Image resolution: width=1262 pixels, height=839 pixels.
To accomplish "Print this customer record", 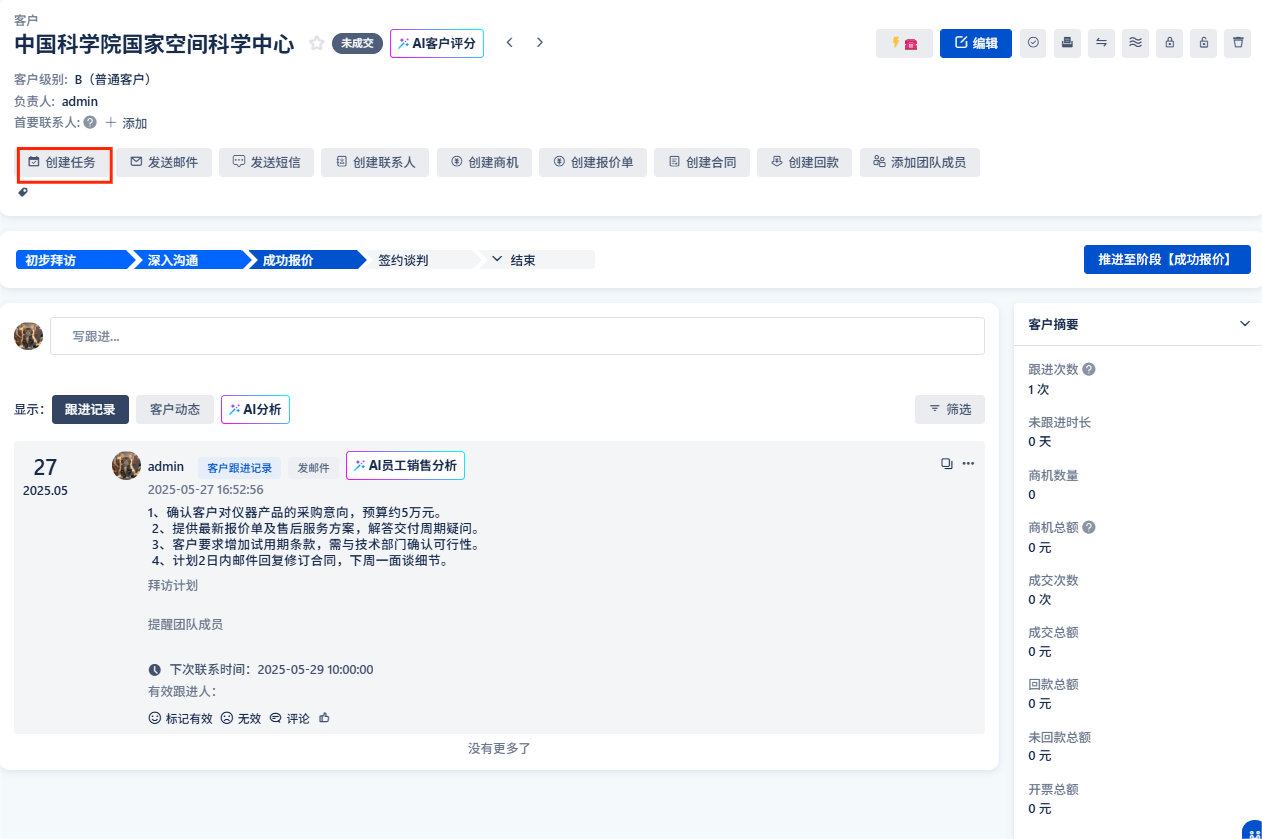I will coord(1068,43).
